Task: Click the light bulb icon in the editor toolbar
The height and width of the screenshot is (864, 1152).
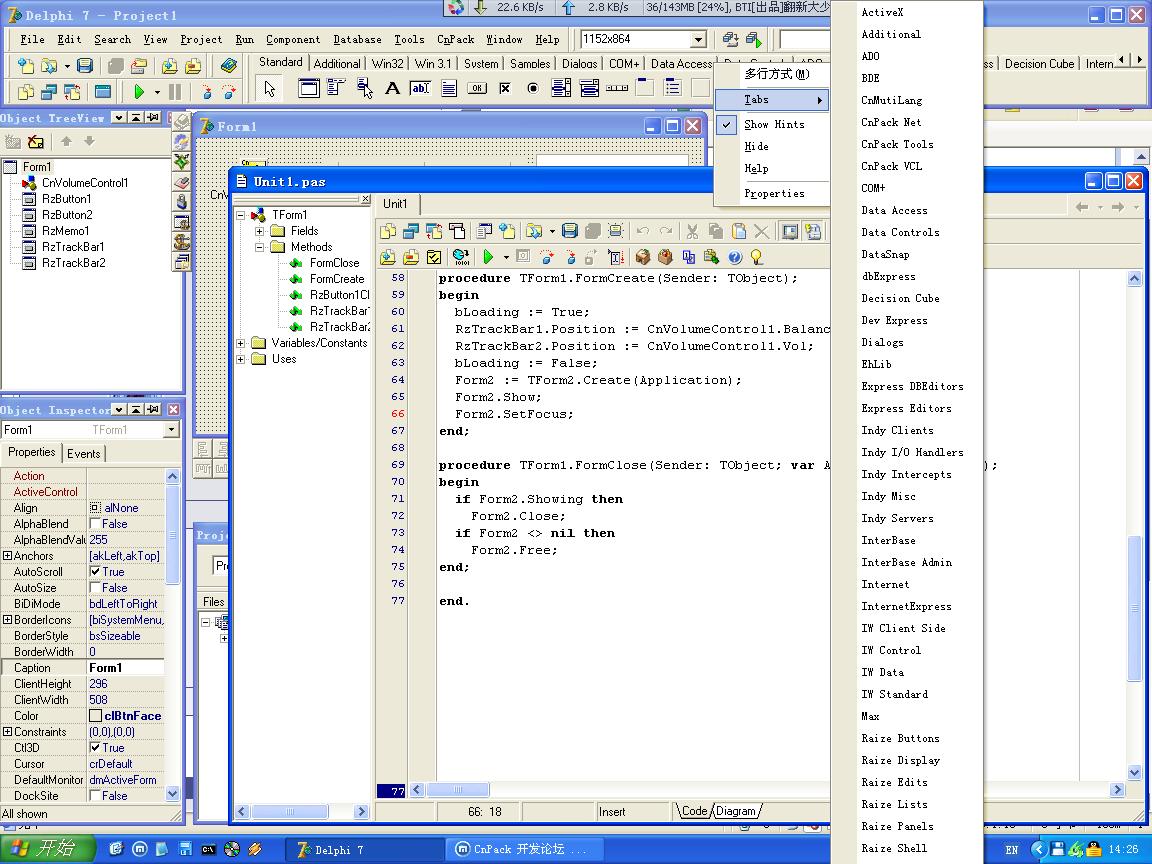Action: (x=757, y=257)
